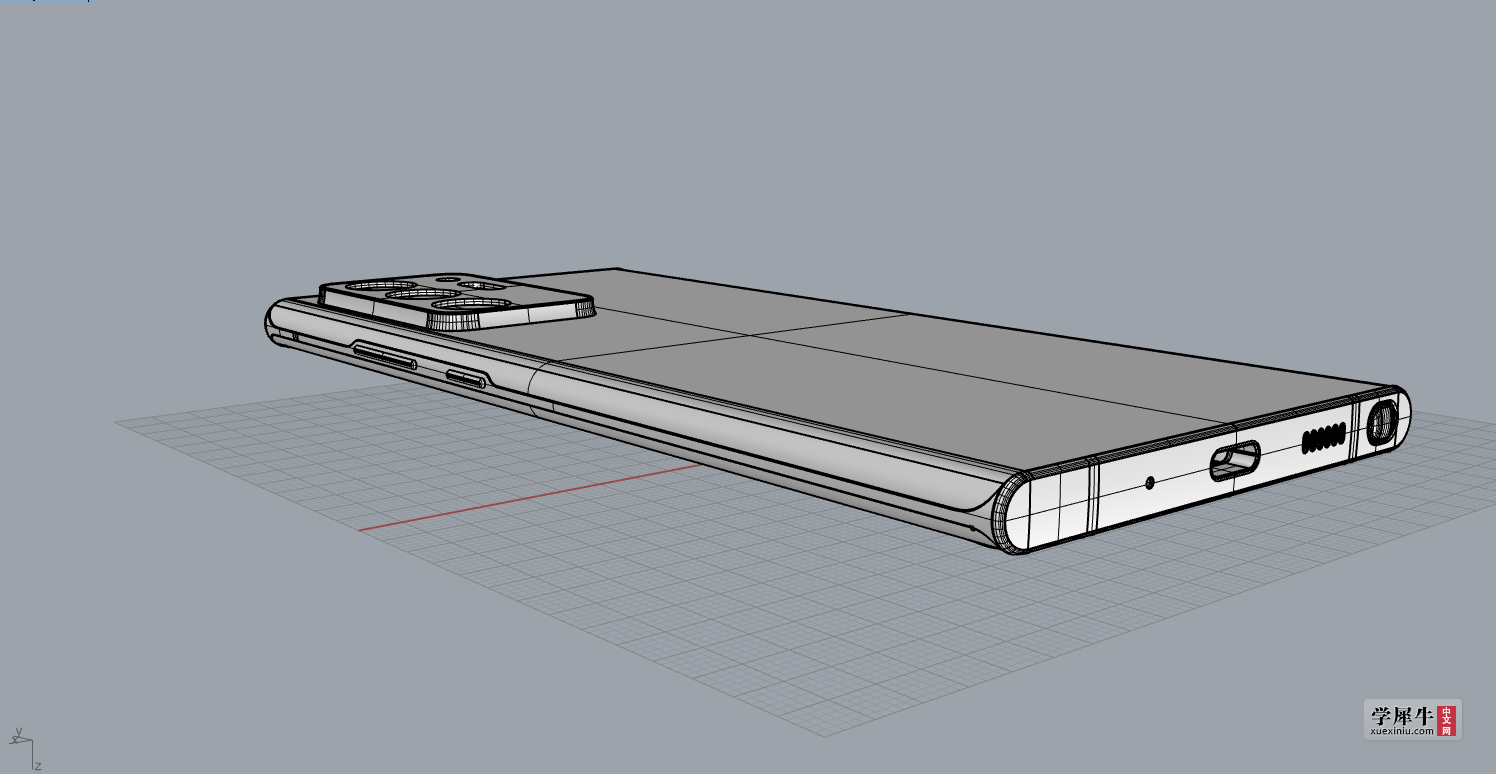This screenshot has width=1496, height=774.
Task: Select the camera module on the phone model
Action: point(456,300)
